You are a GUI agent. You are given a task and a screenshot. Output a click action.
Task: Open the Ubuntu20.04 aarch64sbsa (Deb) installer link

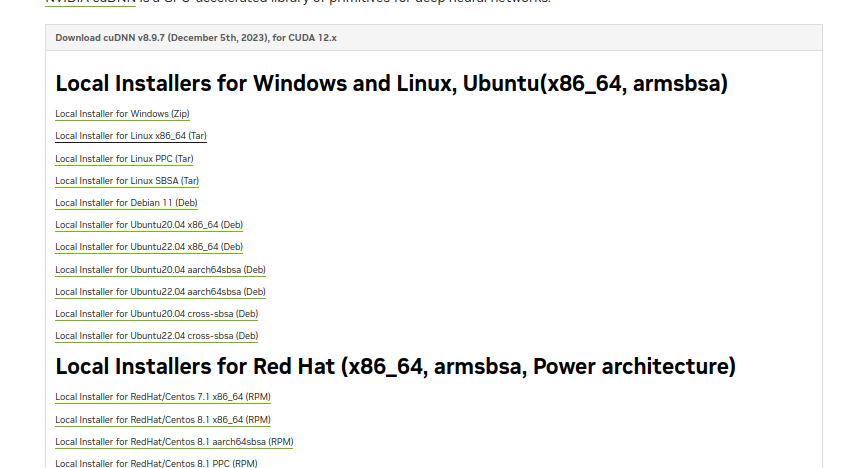(160, 270)
